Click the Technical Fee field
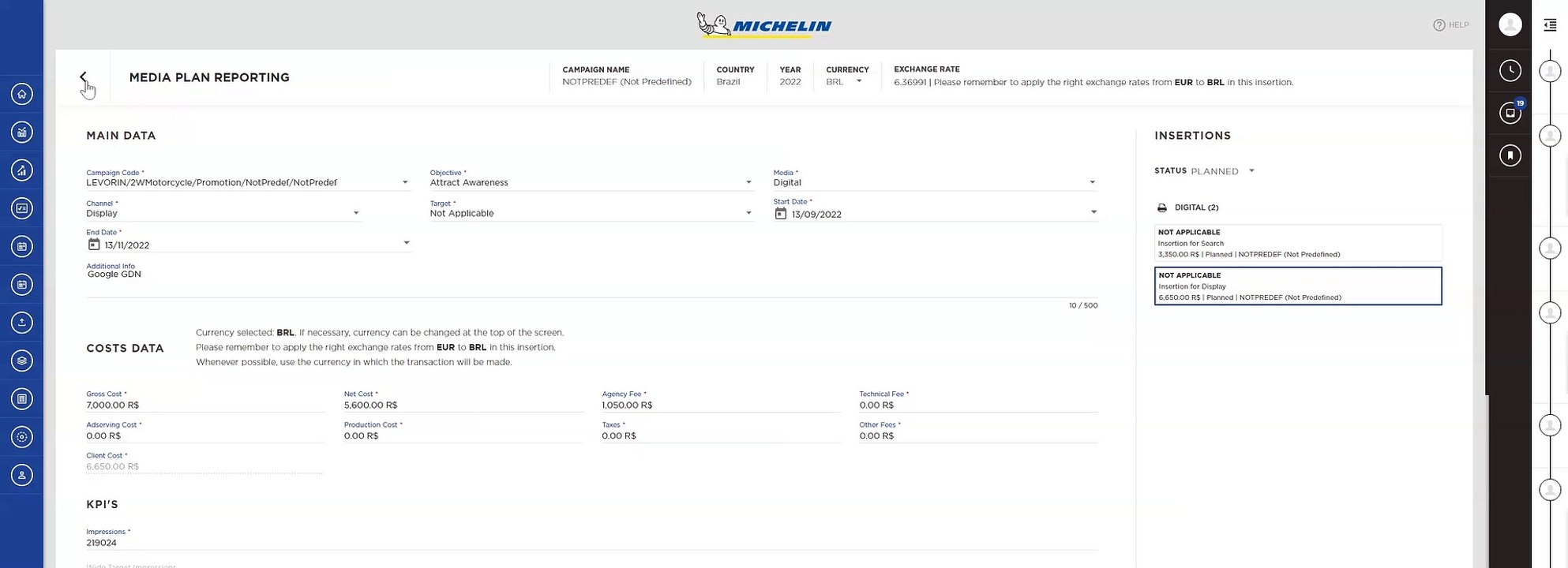The height and width of the screenshot is (568, 1568). click(978, 401)
